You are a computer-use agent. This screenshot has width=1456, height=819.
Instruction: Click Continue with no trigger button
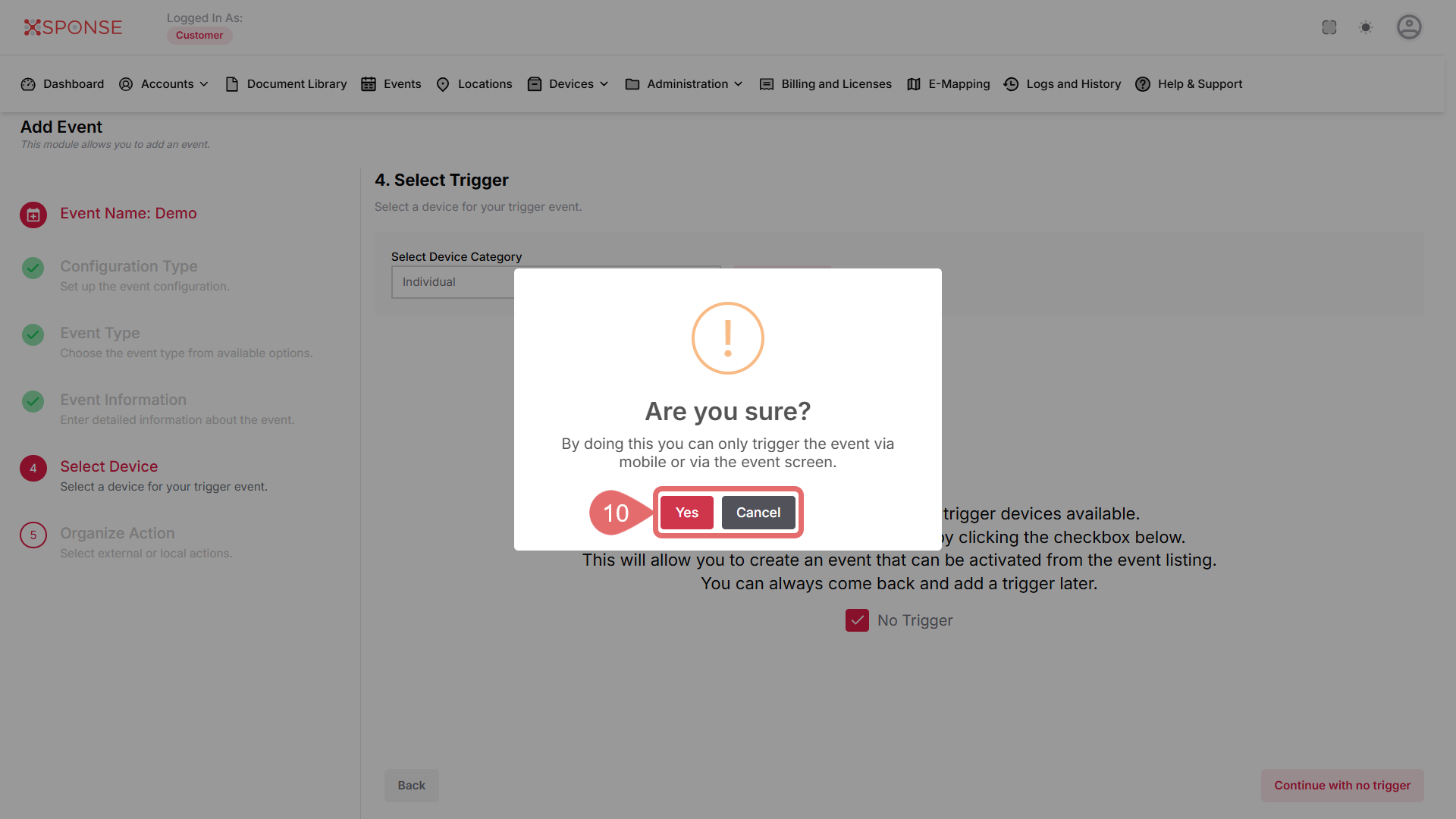(1341, 786)
